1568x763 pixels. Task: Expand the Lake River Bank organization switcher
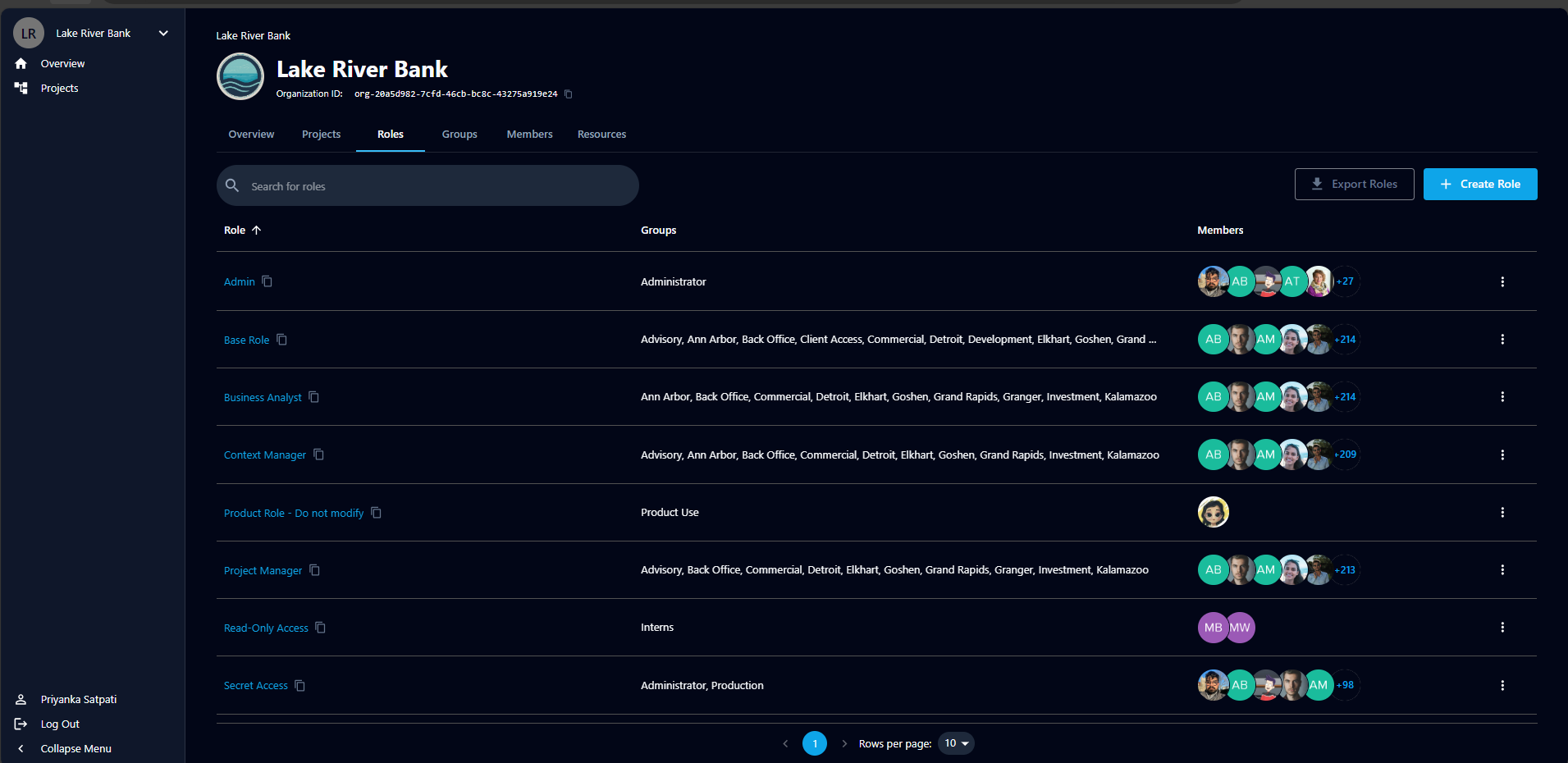coord(163,33)
